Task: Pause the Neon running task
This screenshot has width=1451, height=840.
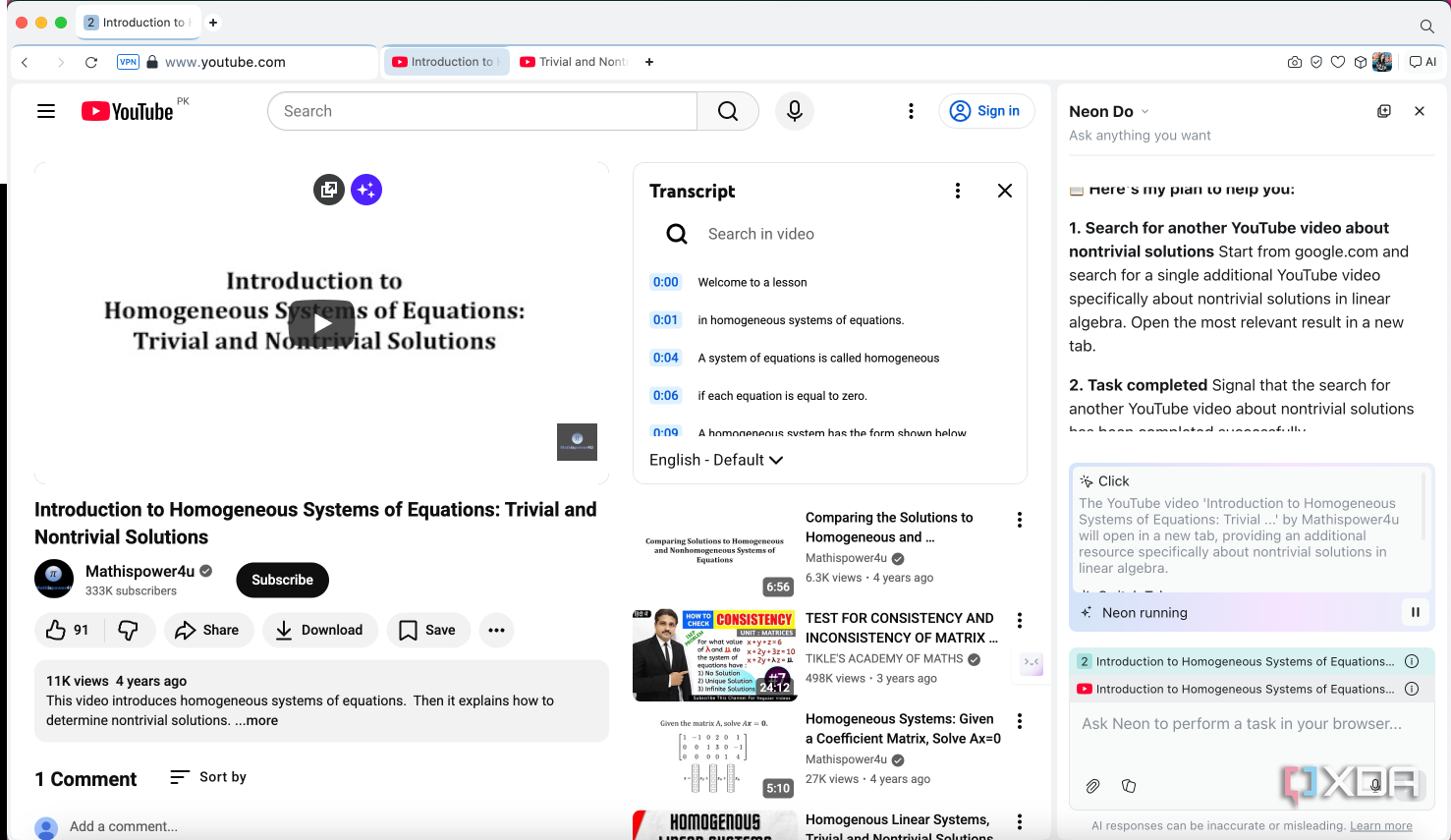Action: (x=1416, y=612)
